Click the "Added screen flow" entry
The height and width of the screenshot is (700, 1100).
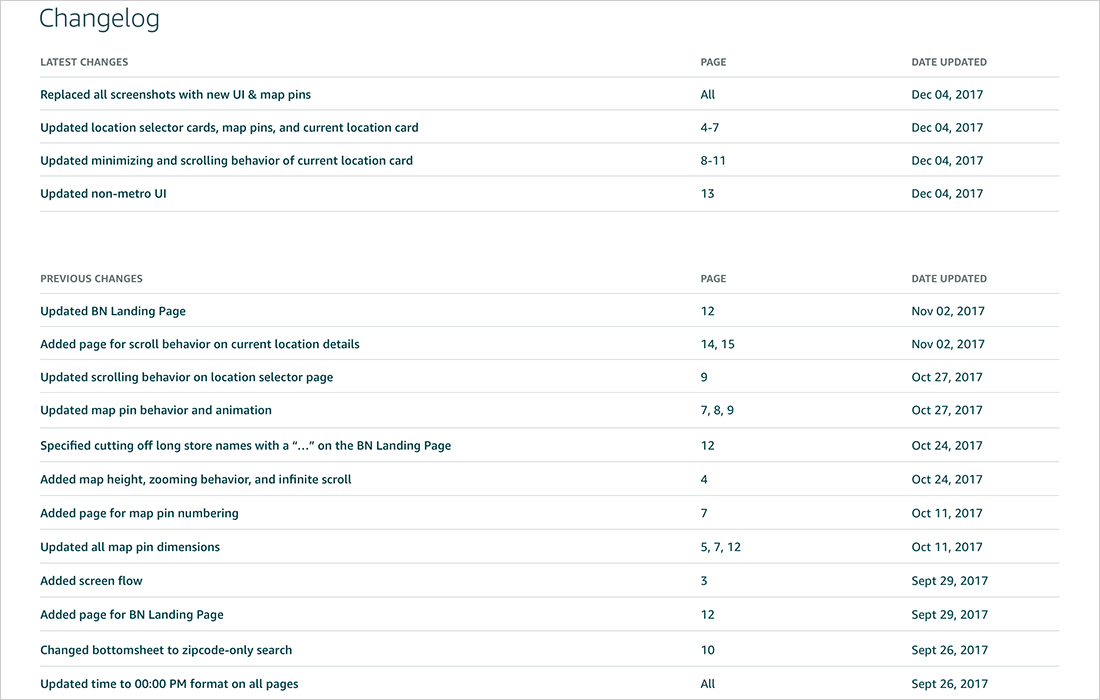pyautogui.click(x=91, y=581)
